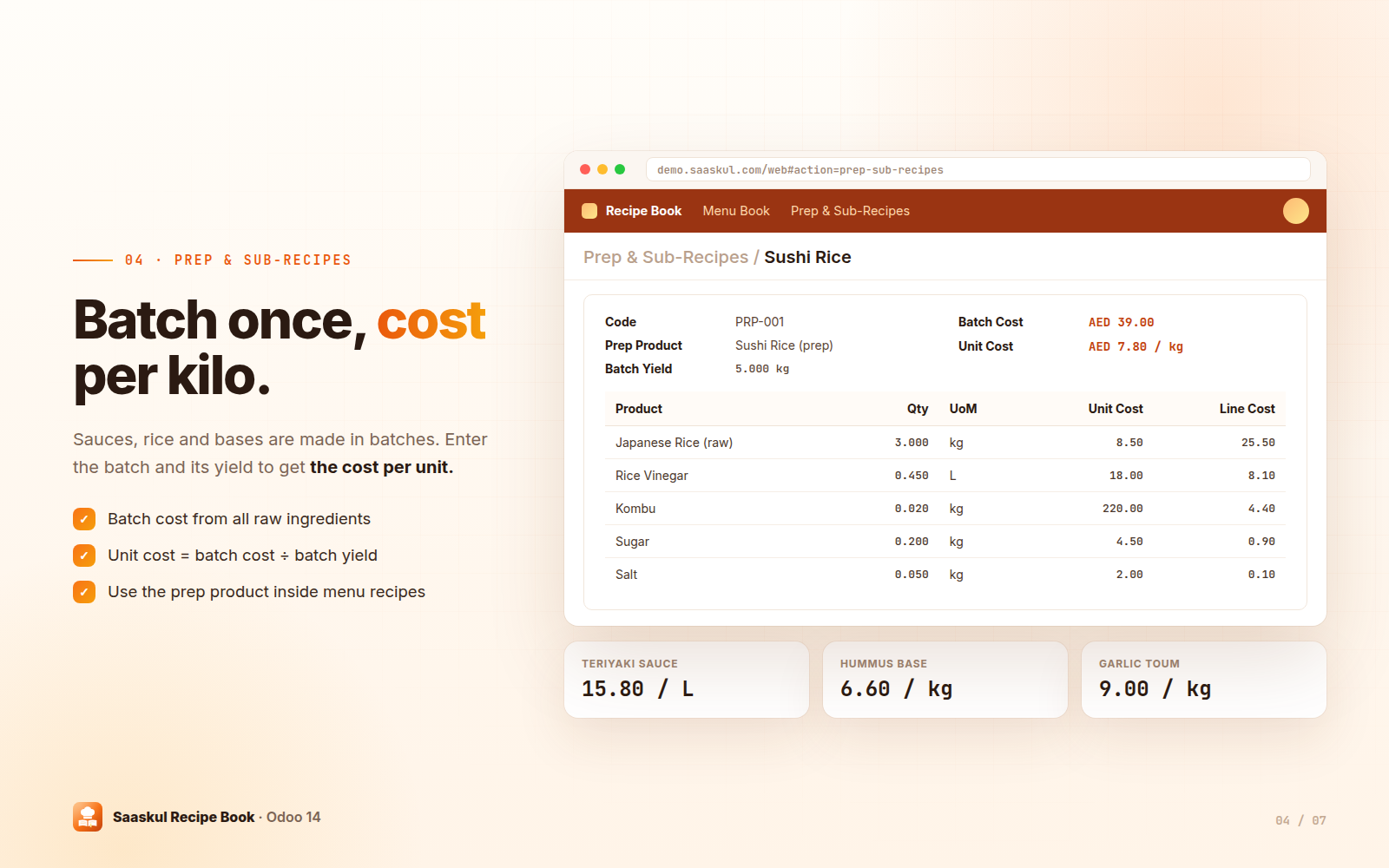
Task: Click checkmark beside Use the prep product
Action: click(x=84, y=592)
